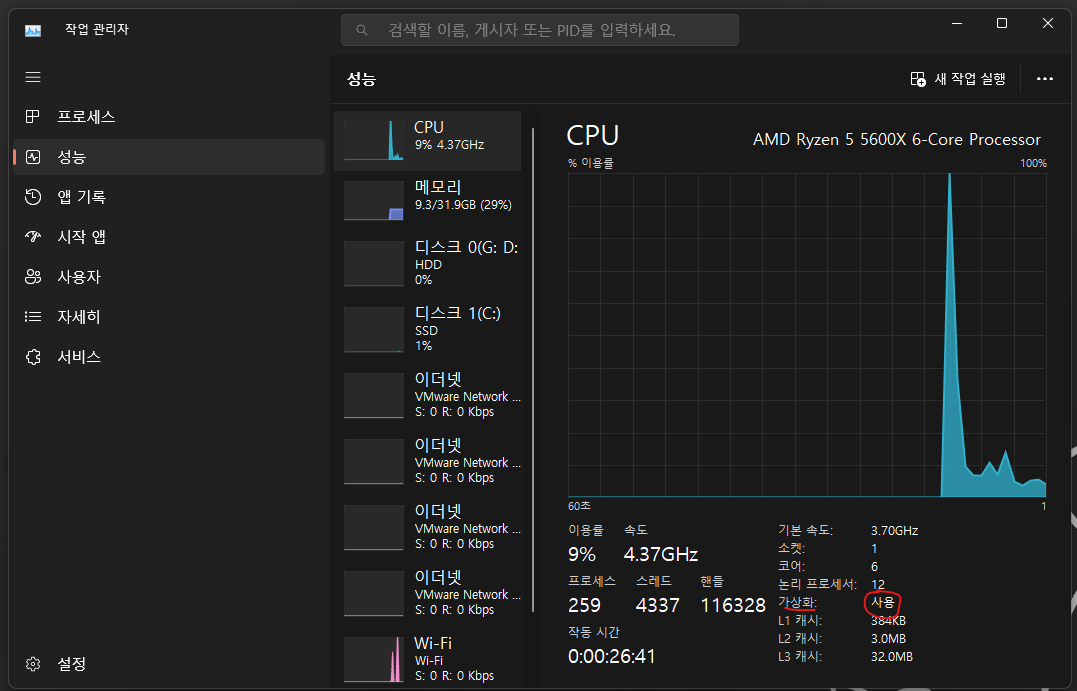1077x691 pixels.
Task: Go to 사용자 tab
Action: pyautogui.click(x=169, y=277)
